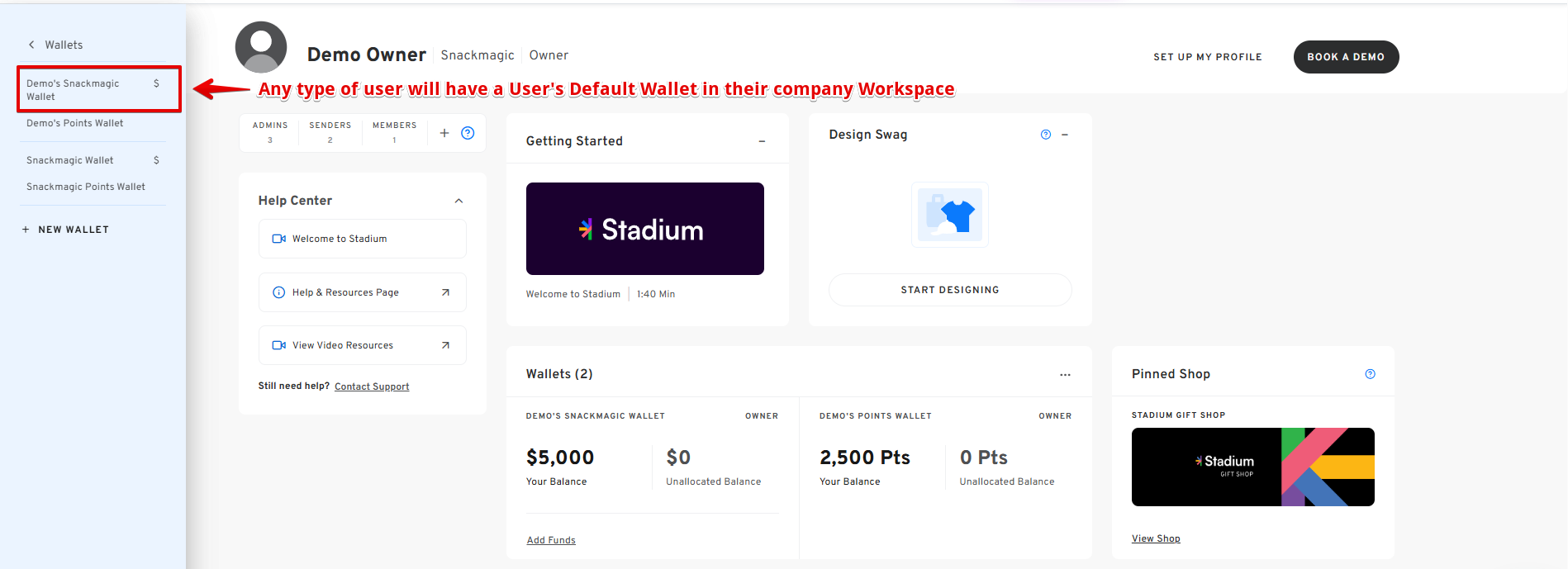Click the Design Swag t-shirt icon
Image resolution: width=1568 pixels, height=569 pixels.
(x=950, y=215)
